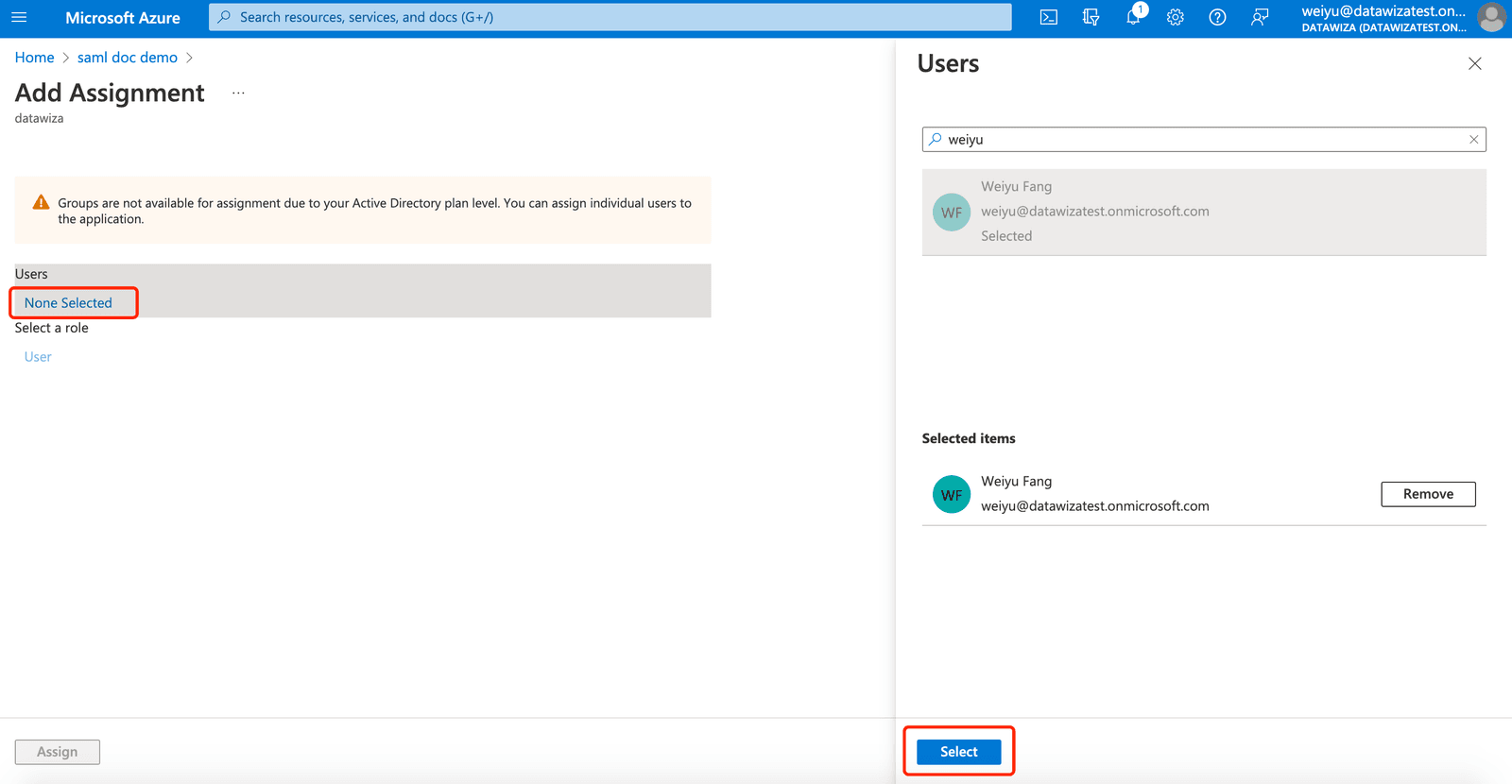Open the Azure portal hamburger menu
Image resolution: width=1512 pixels, height=784 pixels.
tap(19, 17)
